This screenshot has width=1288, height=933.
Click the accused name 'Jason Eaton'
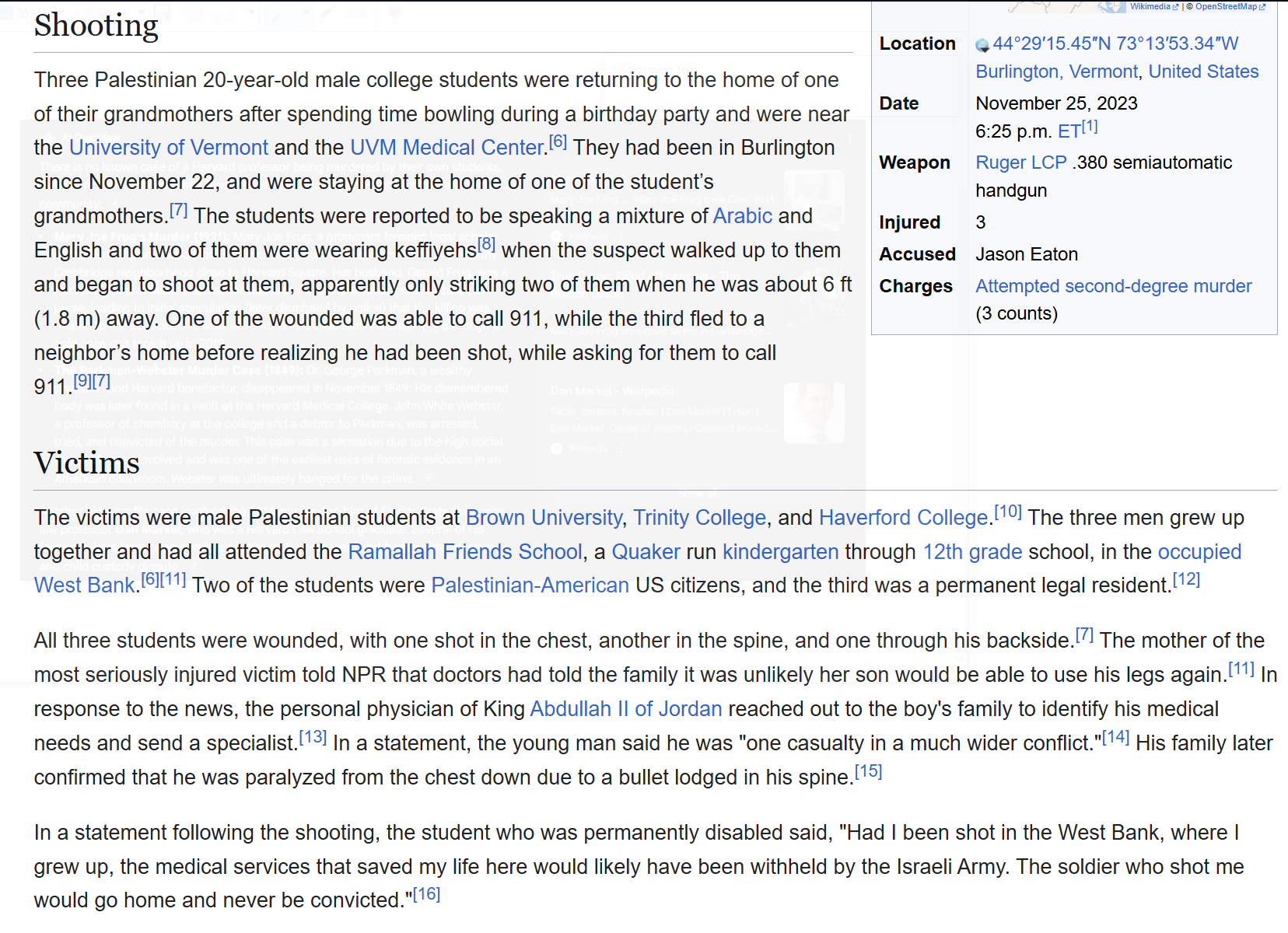(1027, 254)
